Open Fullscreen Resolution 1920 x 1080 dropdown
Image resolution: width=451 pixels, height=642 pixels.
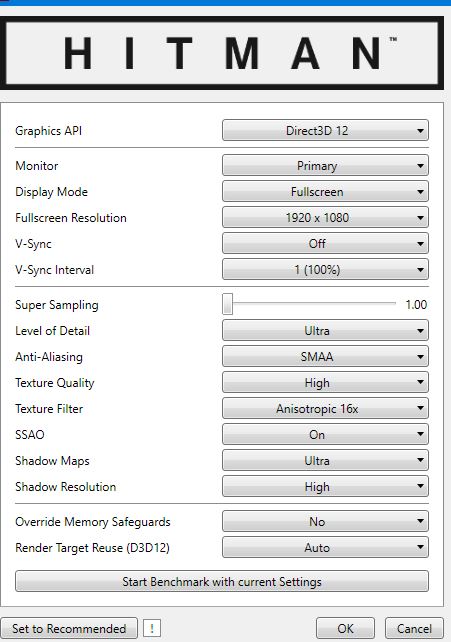pos(325,218)
